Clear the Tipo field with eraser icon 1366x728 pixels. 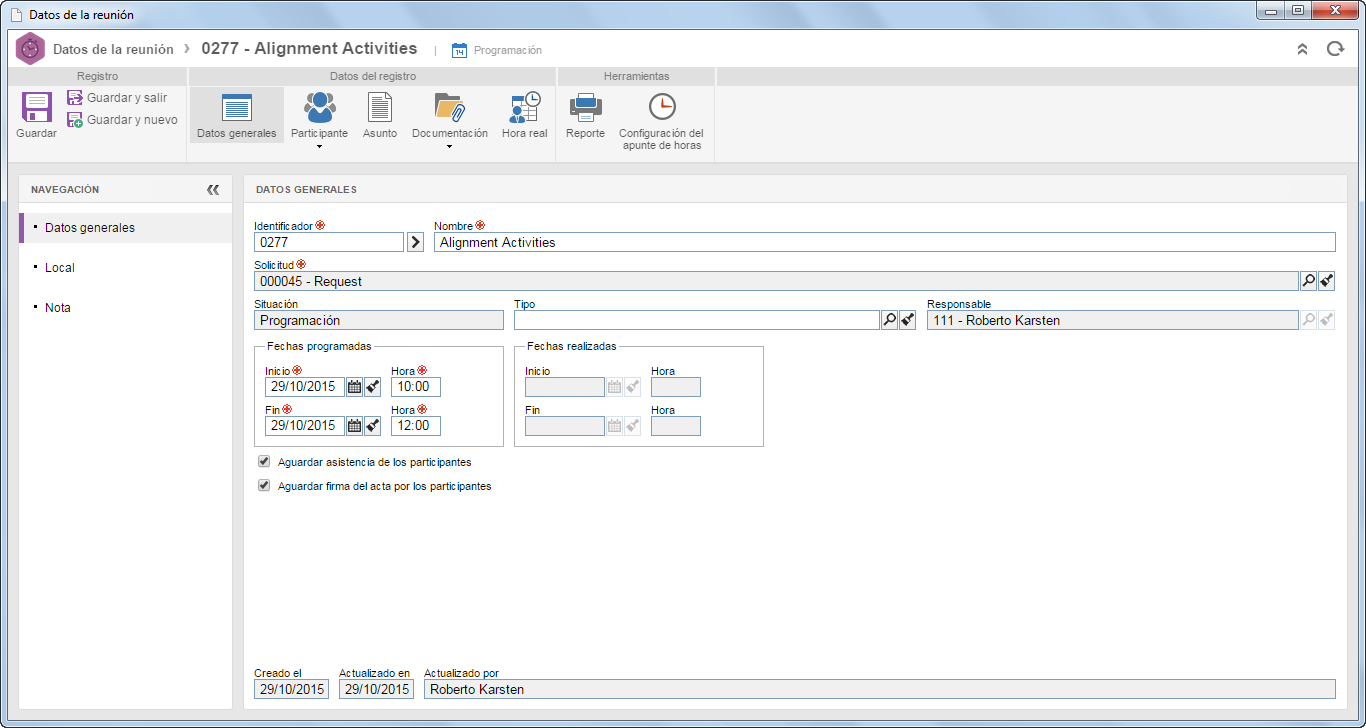tap(907, 320)
